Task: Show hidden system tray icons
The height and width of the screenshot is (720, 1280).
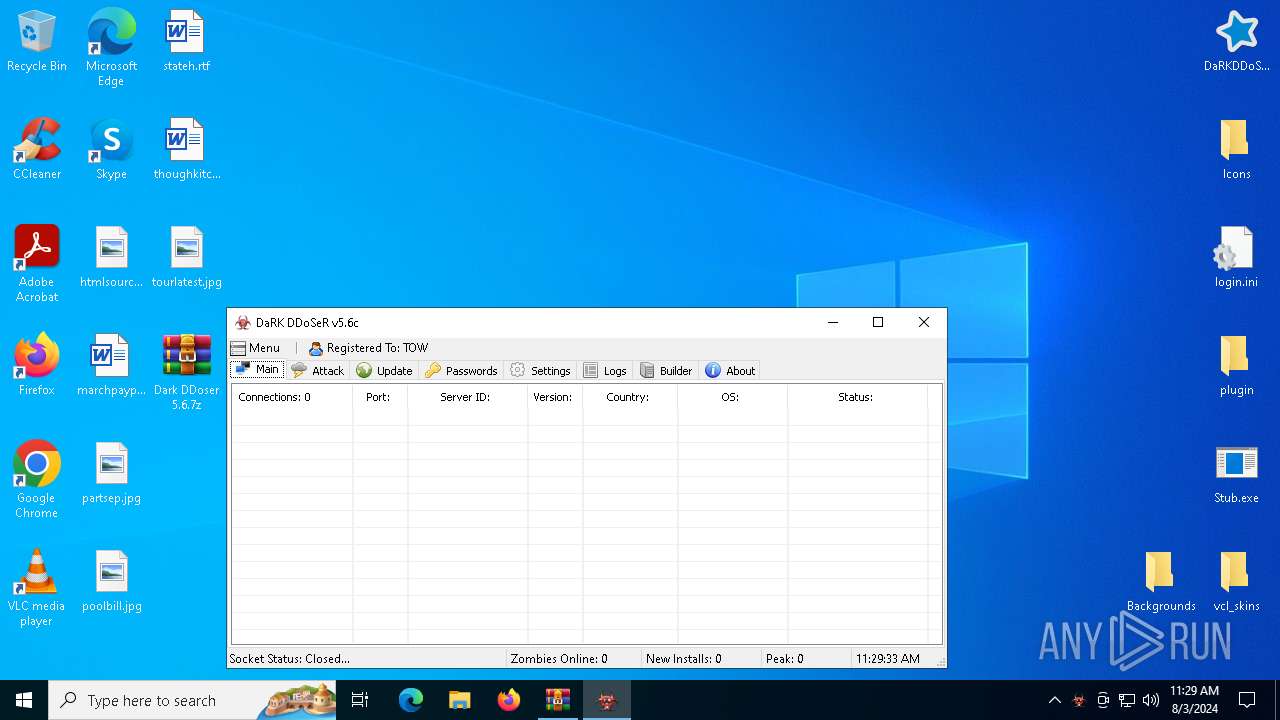Action: point(1055,700)
